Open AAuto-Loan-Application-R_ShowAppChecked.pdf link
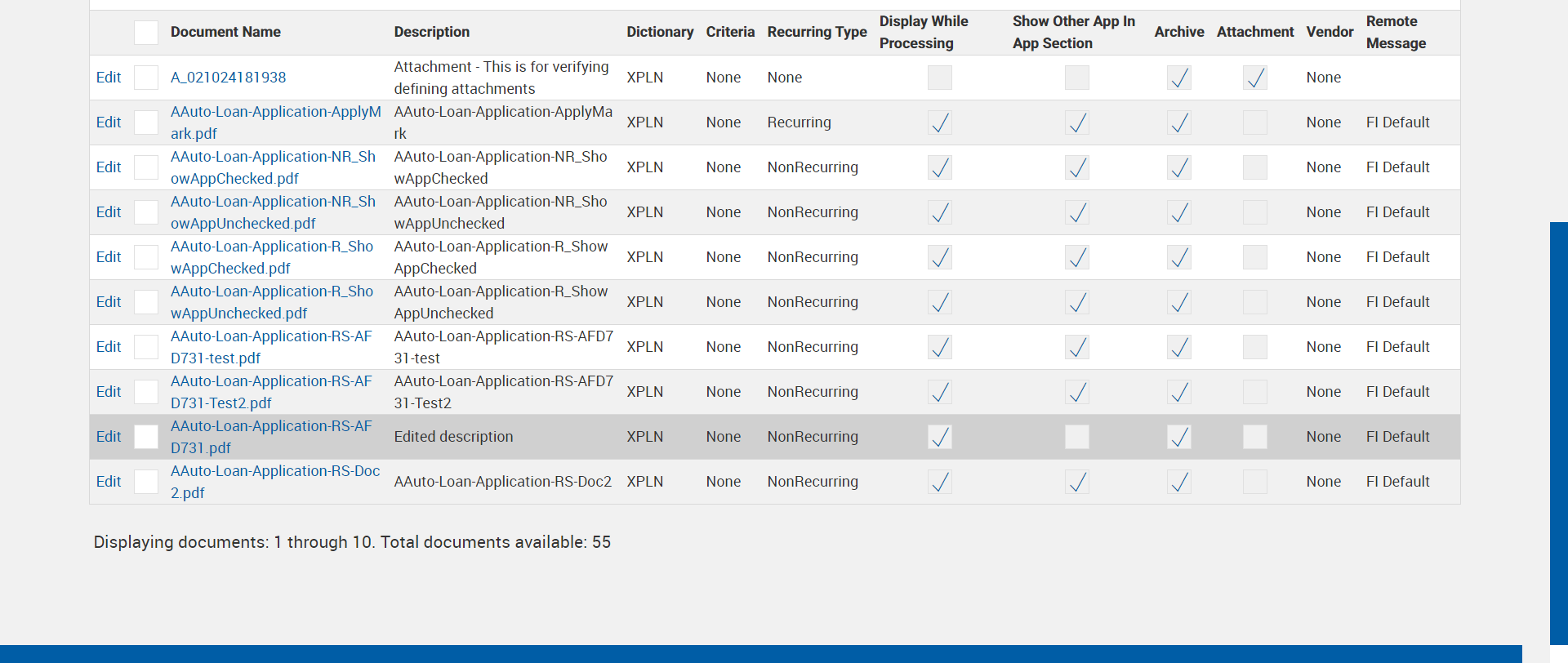The image size is (1568, 663). [271, 257]
